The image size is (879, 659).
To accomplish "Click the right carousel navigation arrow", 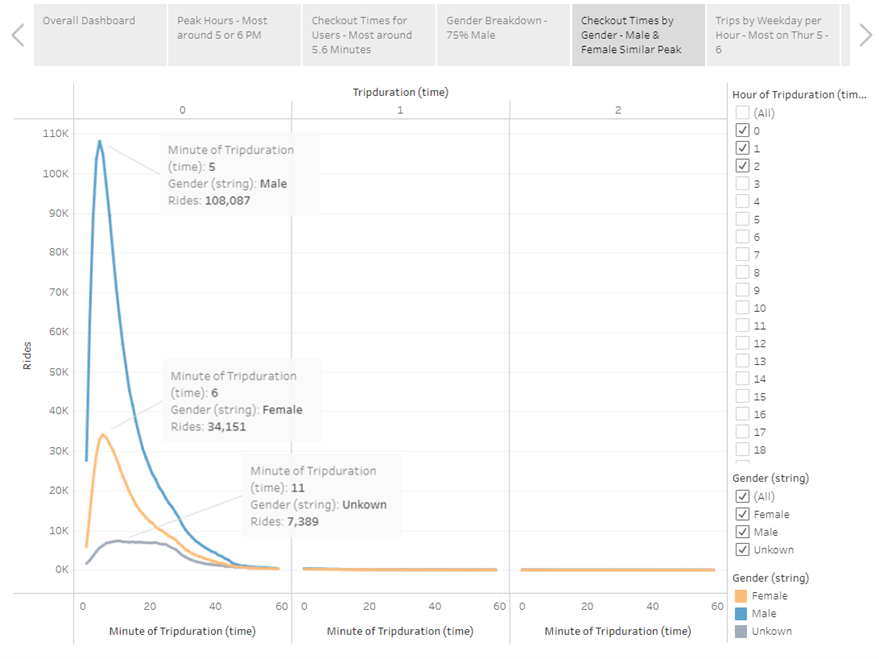I will (864, 35).
